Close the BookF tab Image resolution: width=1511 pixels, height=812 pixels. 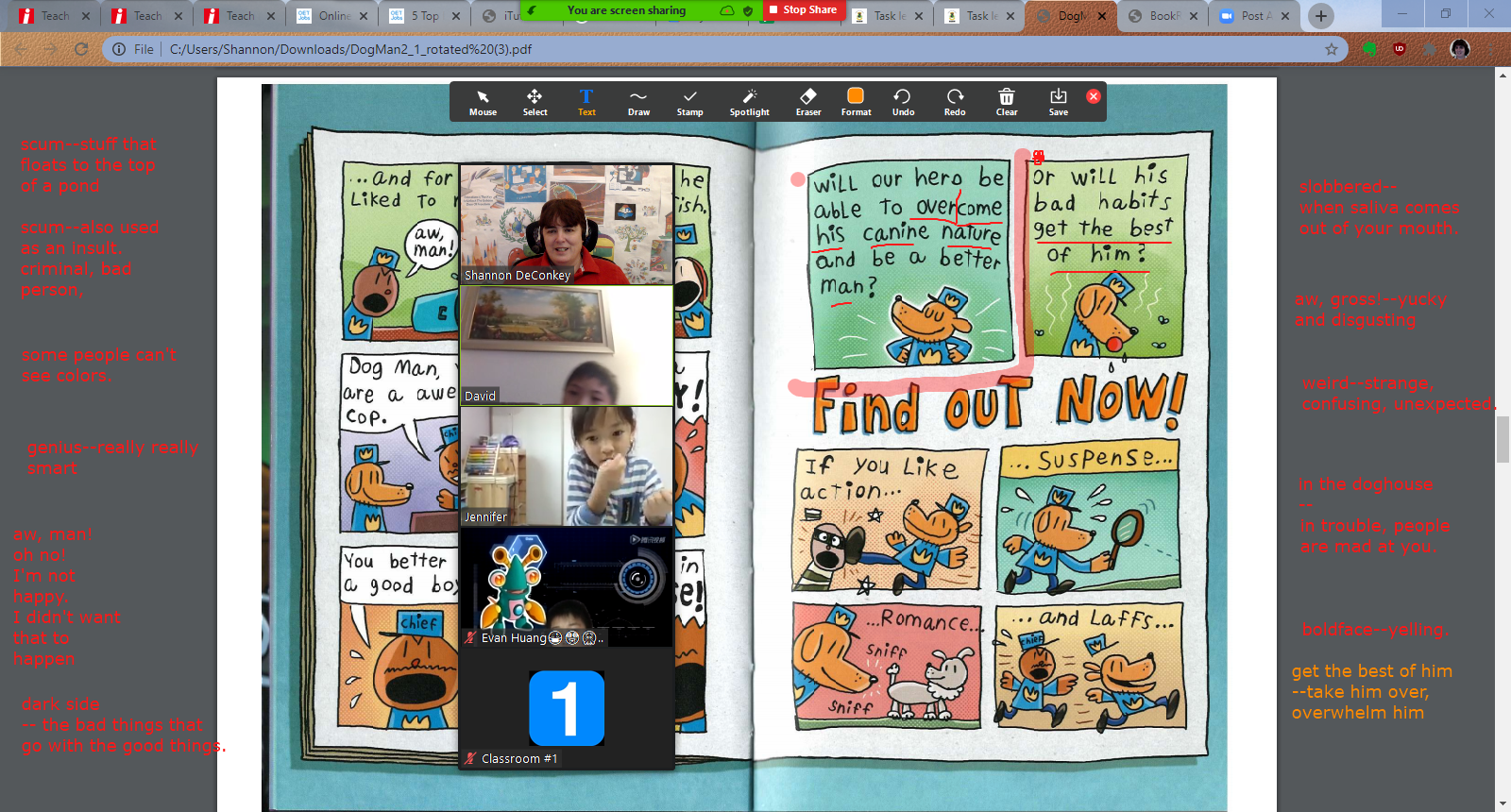(1194, 16)
